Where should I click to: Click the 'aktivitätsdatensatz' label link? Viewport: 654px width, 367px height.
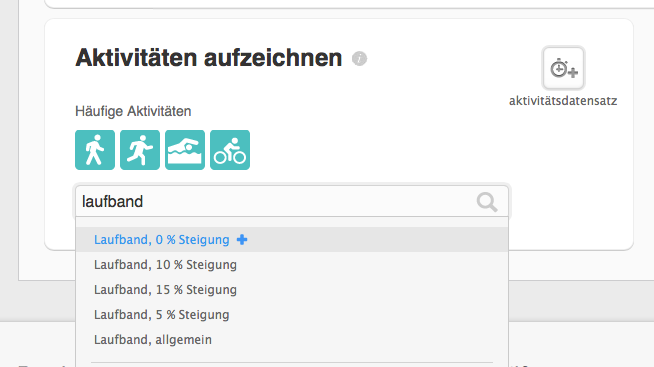point(563,101)
